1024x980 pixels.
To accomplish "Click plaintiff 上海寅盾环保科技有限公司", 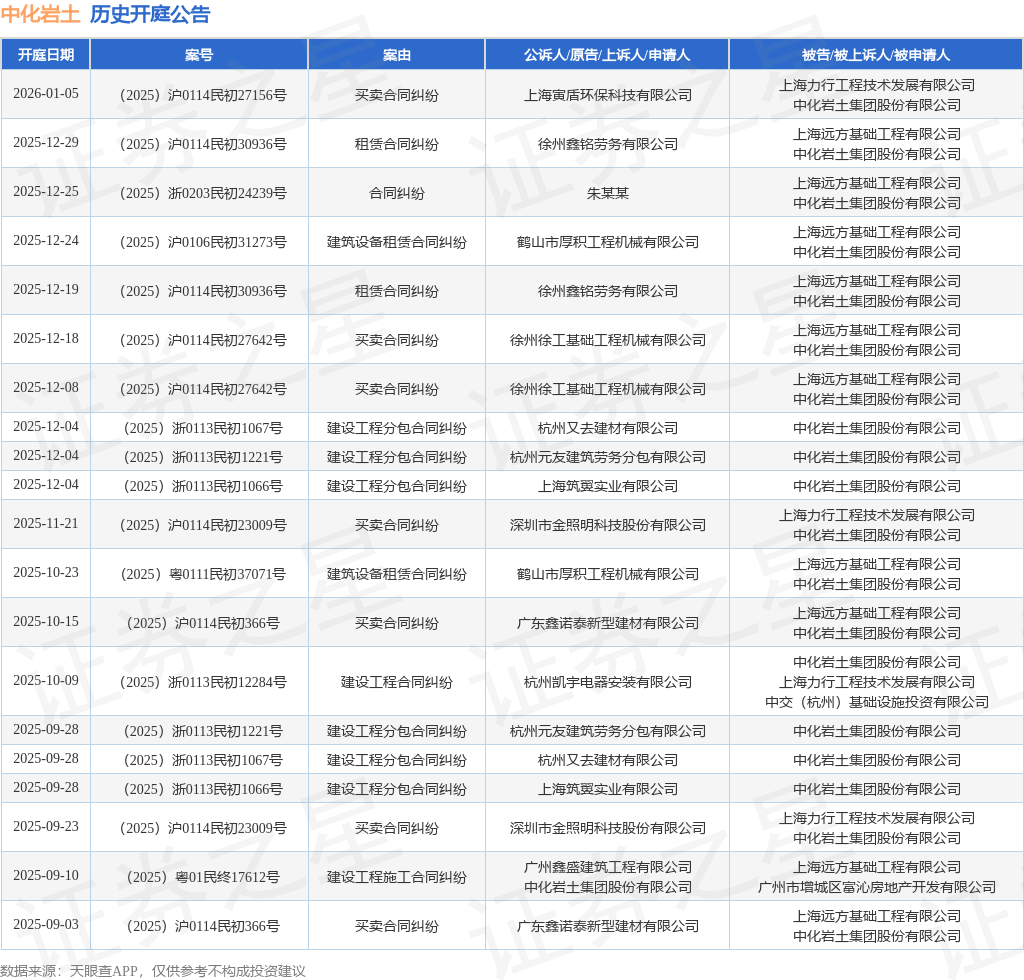I will (607, 95).
